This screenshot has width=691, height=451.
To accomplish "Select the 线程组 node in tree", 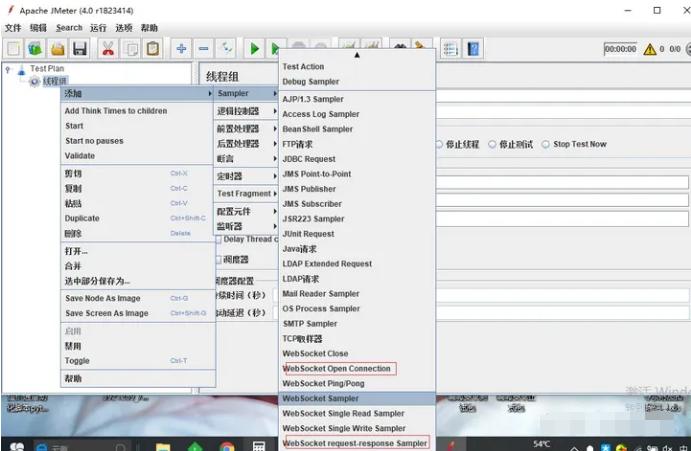I will tap(55, 81).
